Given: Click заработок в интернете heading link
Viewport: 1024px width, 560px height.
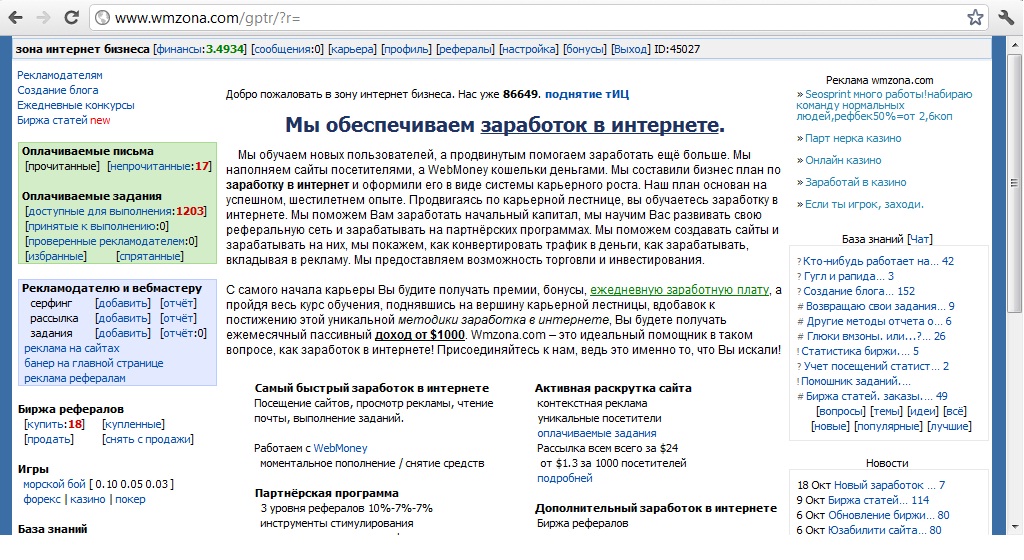Looking at the screenshot, I should point(599,125).
